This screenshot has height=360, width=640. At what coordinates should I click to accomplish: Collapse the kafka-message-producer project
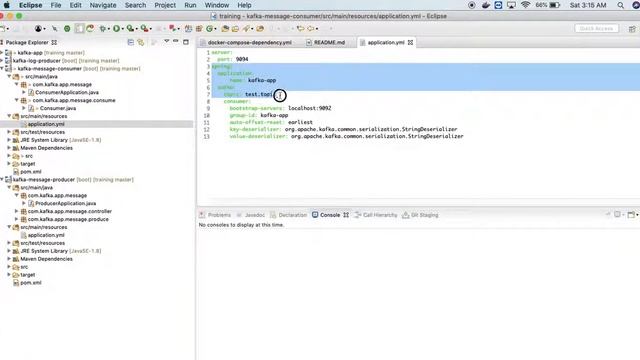click(2, 180)
